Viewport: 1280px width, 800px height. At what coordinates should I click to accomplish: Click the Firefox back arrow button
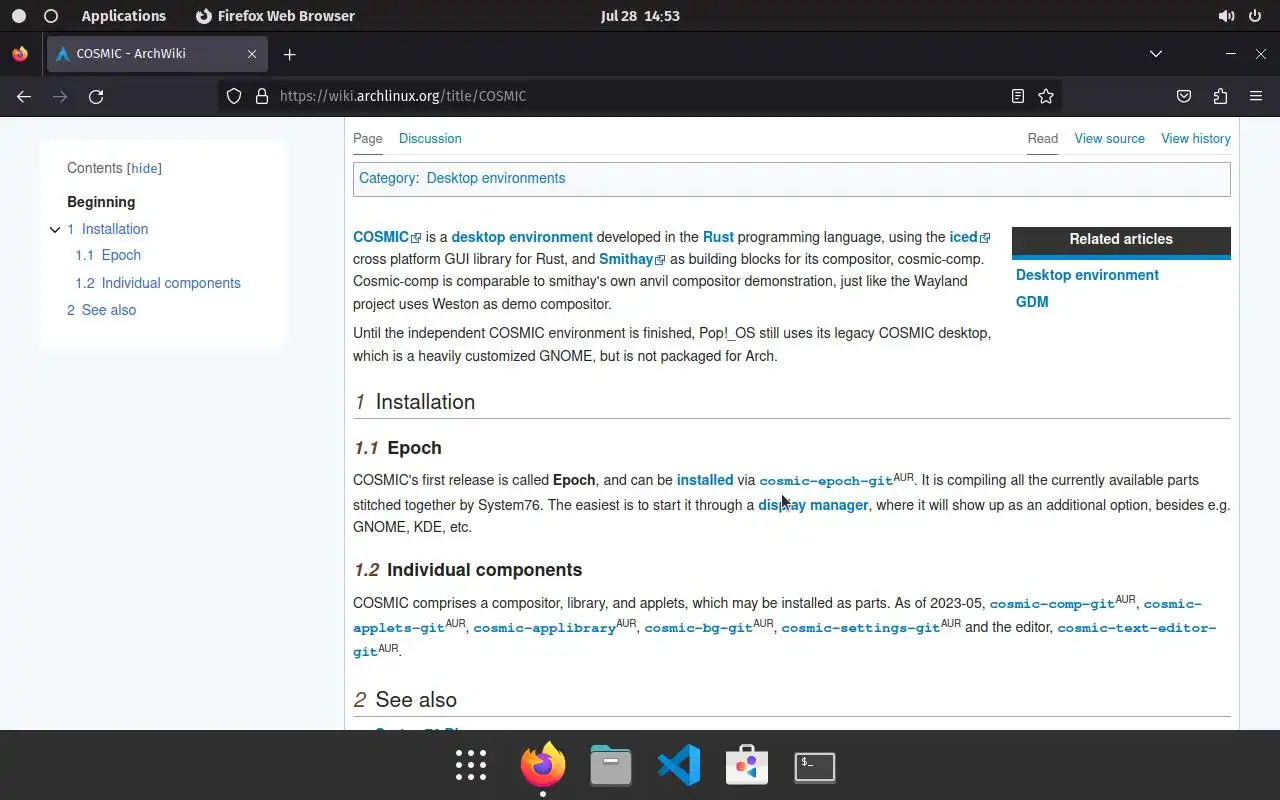coord(24,96)
